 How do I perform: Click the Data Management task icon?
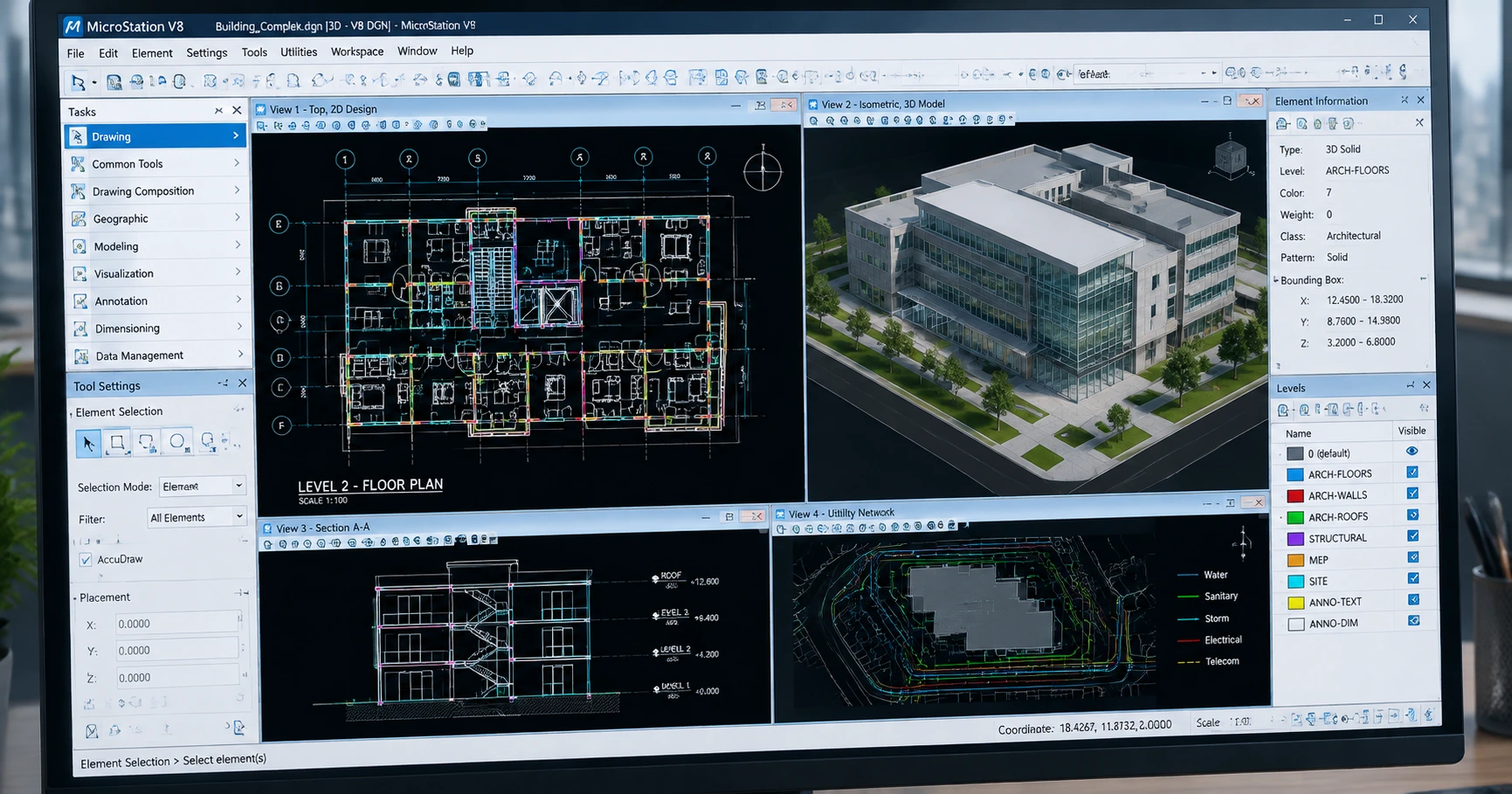click(x=82, y=356)
